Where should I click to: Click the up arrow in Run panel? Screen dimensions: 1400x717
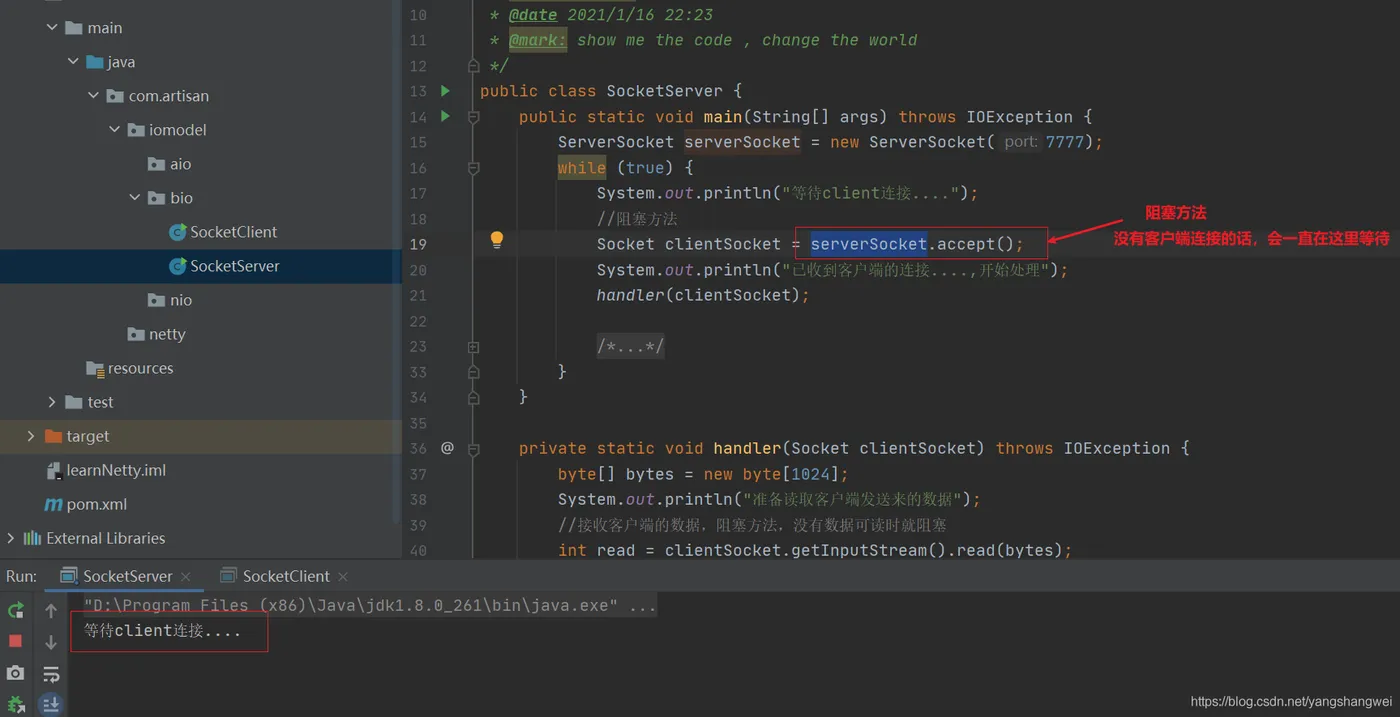51,610
